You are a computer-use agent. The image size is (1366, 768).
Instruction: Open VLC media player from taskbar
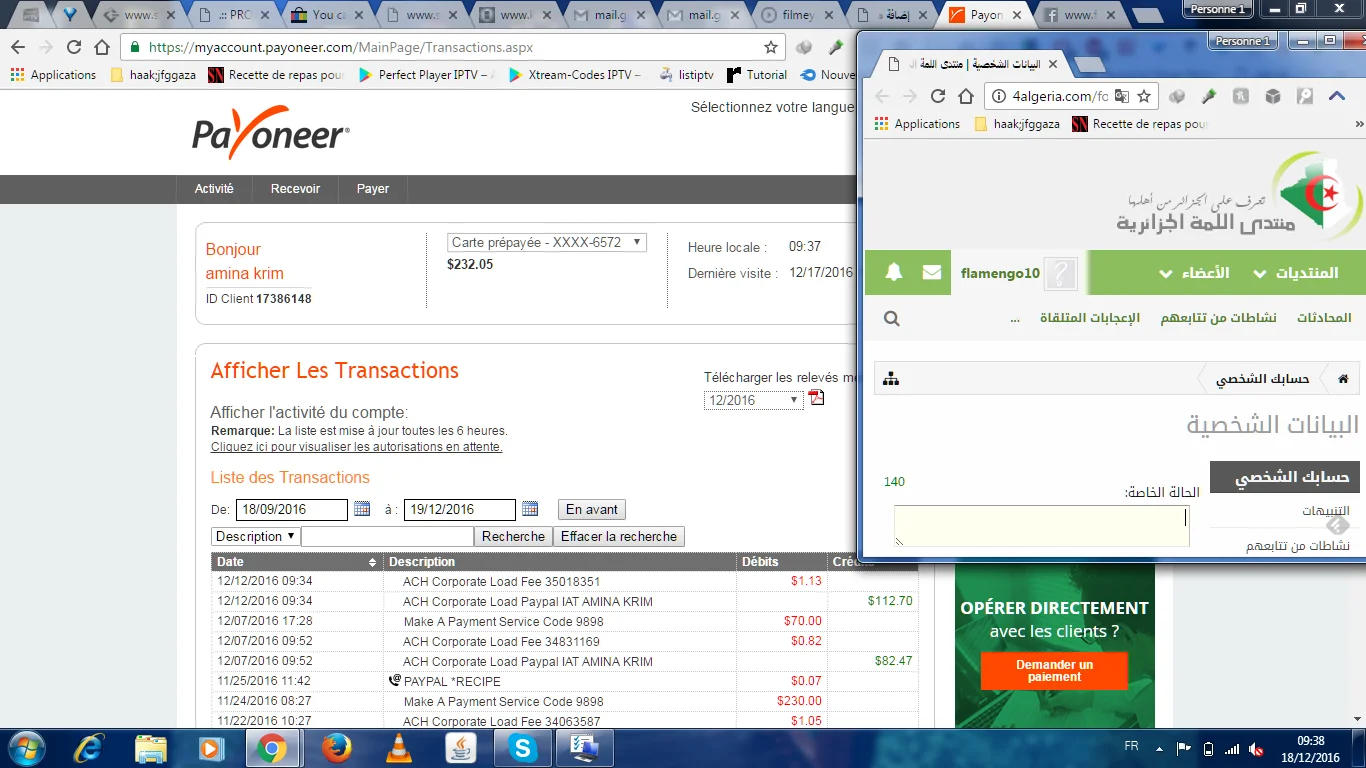pyautogui.click(x=399, y=748)
